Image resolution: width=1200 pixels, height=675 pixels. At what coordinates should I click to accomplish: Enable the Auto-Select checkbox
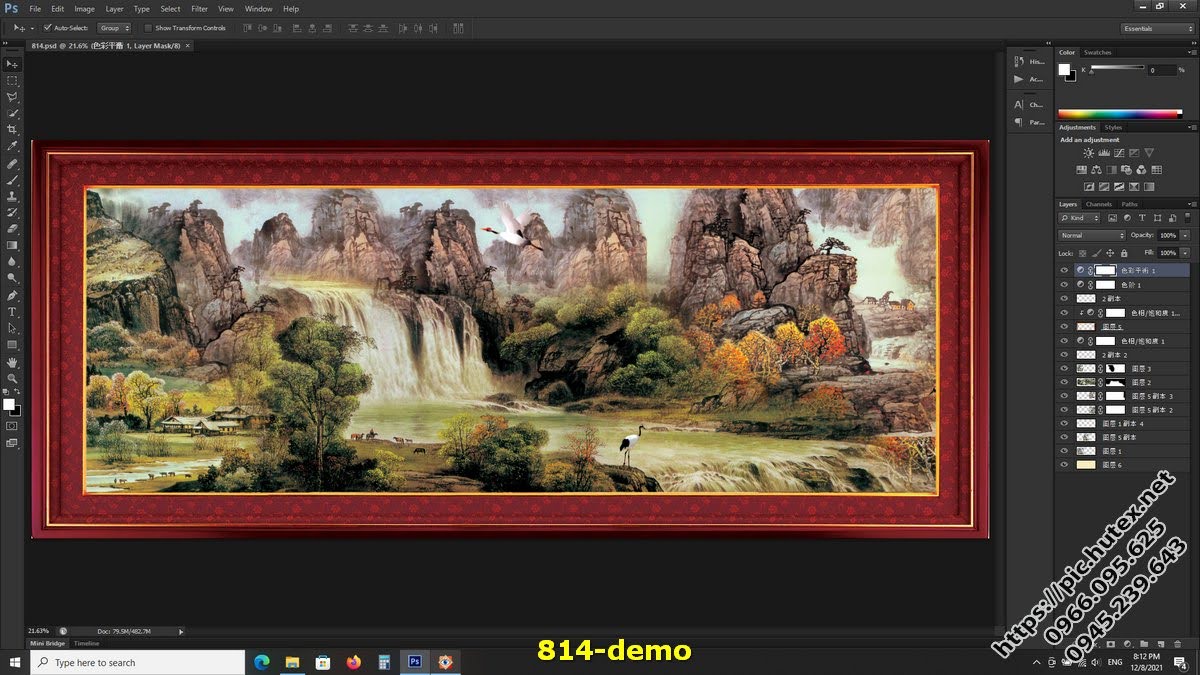click(47, 28)
